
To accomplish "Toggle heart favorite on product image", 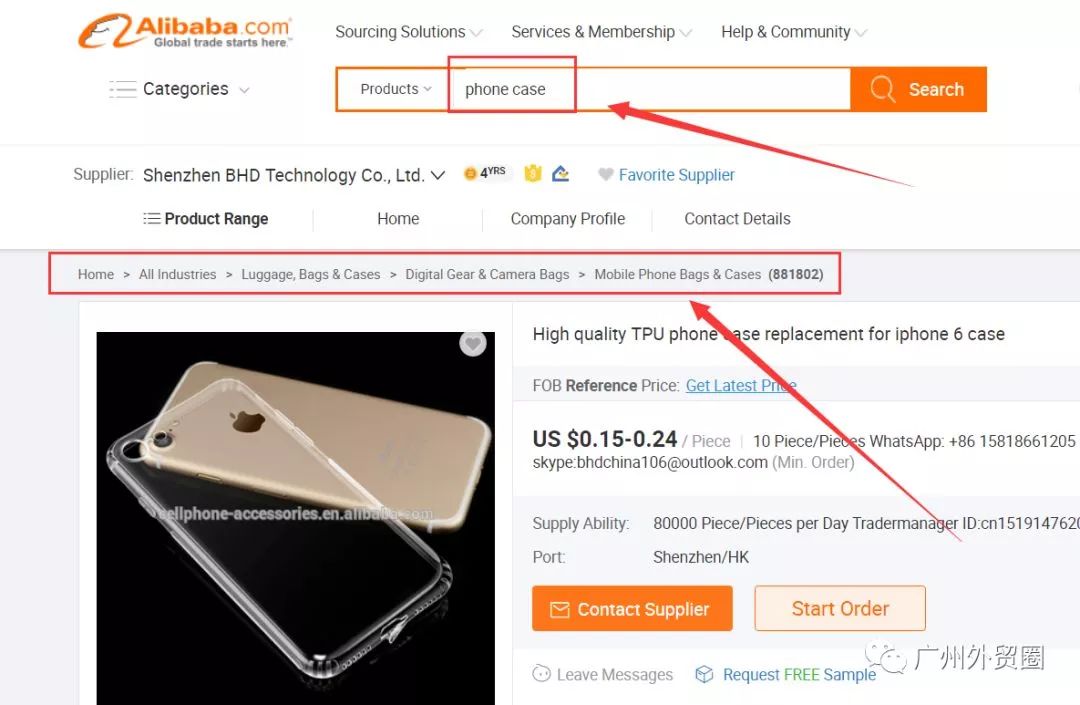I will [x=472, y=344].
